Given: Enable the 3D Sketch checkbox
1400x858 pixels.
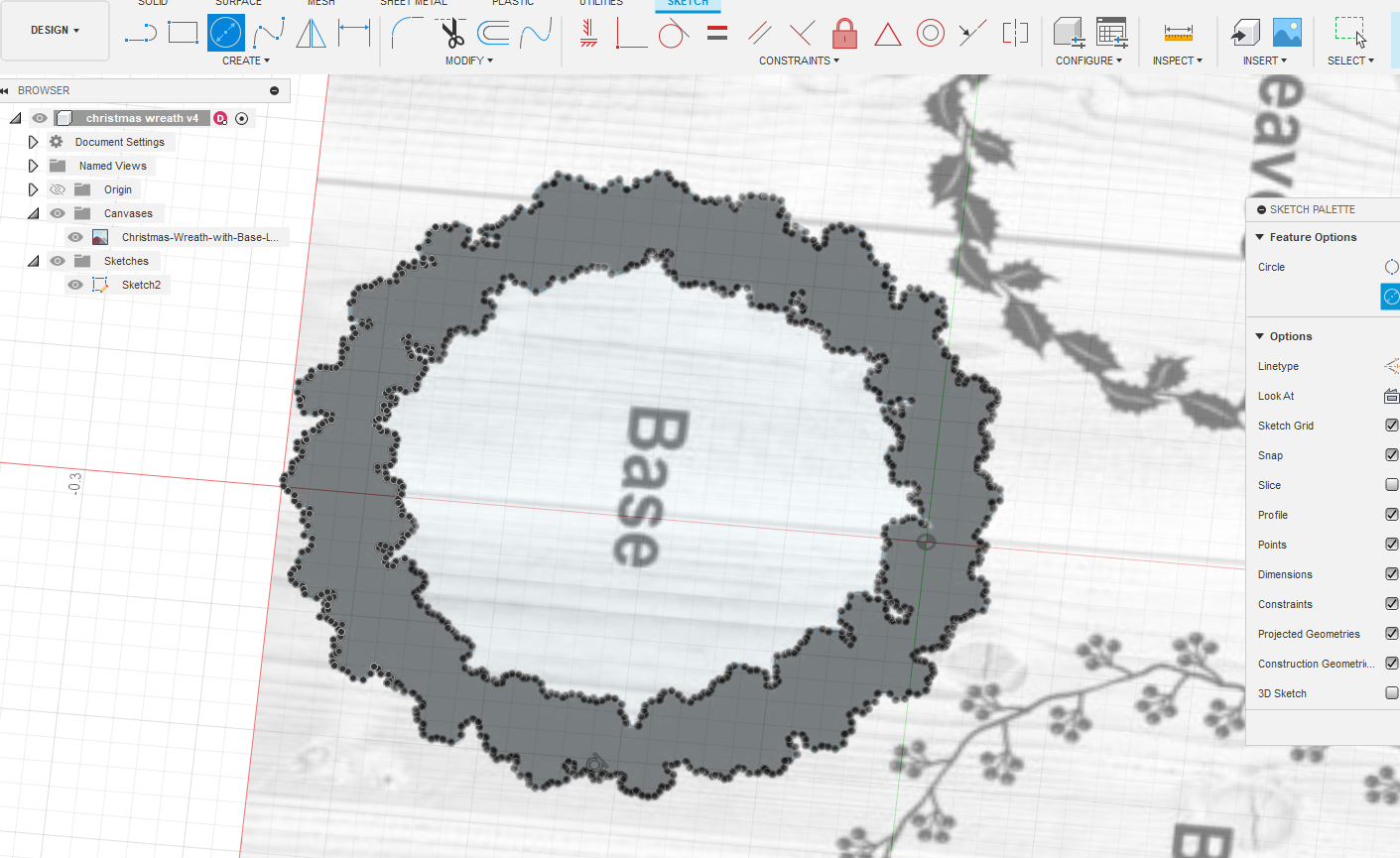Looking at the screenshot, I should pos(1392,693).
